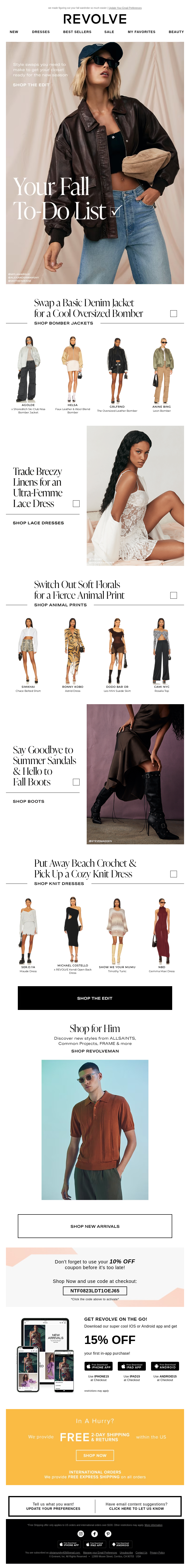Check the box next to Cozy Knit Dress

[174, 874]
